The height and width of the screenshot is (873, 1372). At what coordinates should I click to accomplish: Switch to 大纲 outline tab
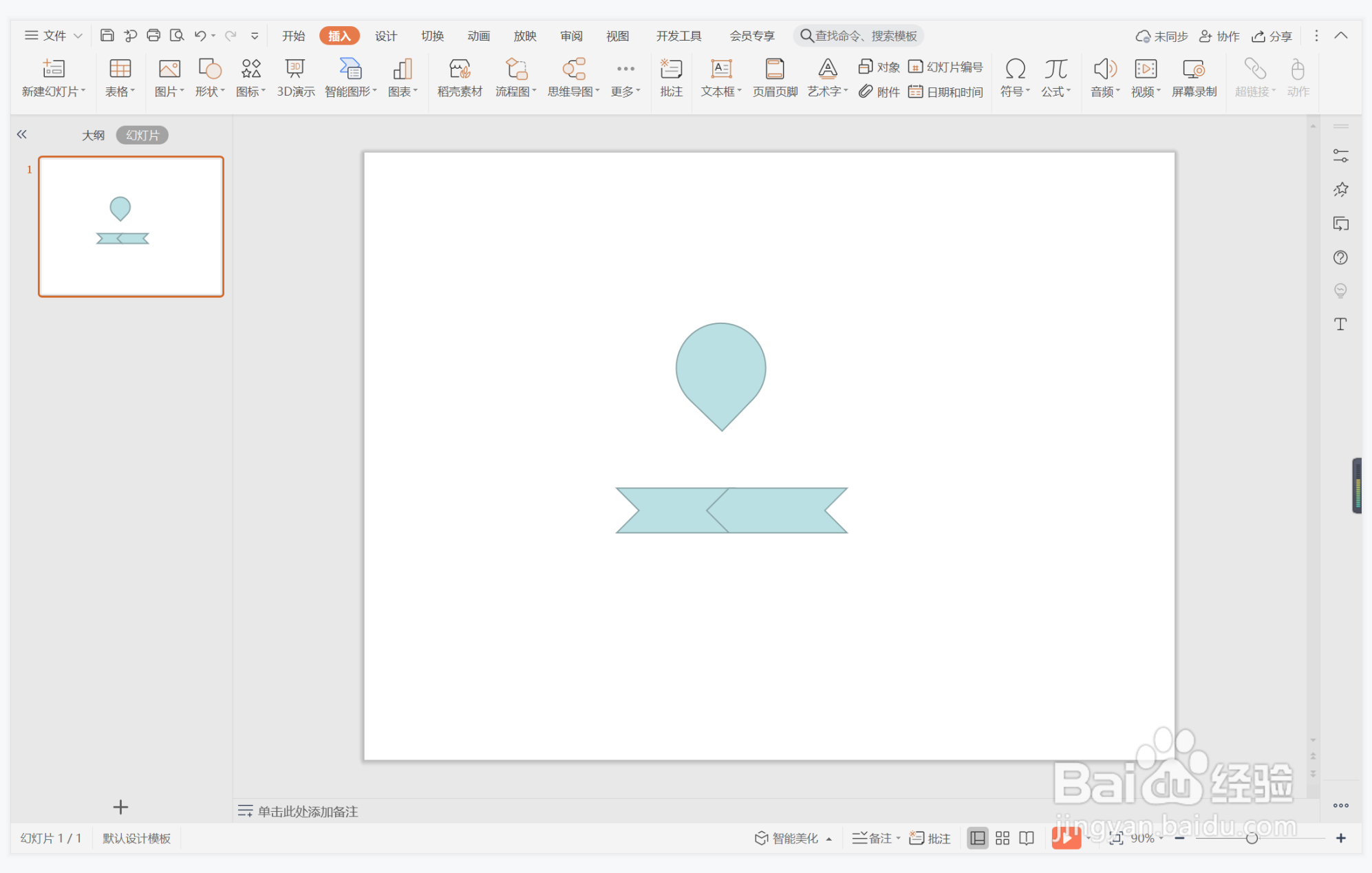(x=93, y=135)
